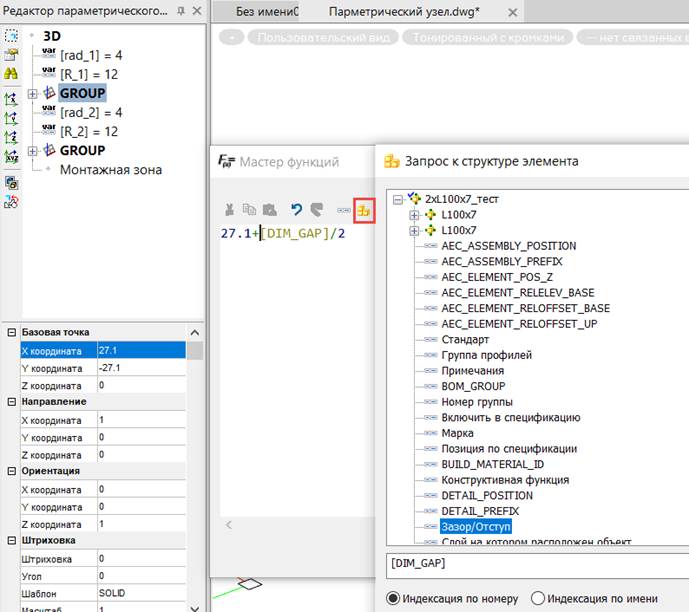Collapse the Штриховка property section
The image size is (689, 612).
[12, 540]
